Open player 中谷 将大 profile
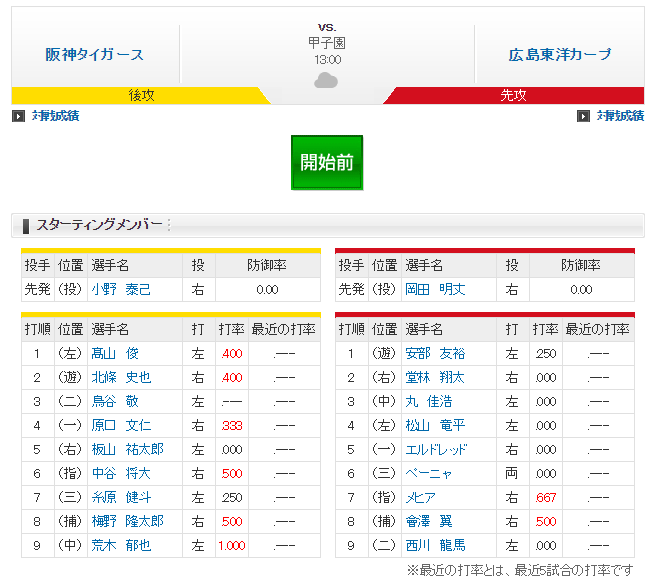 tap(121, 473)
